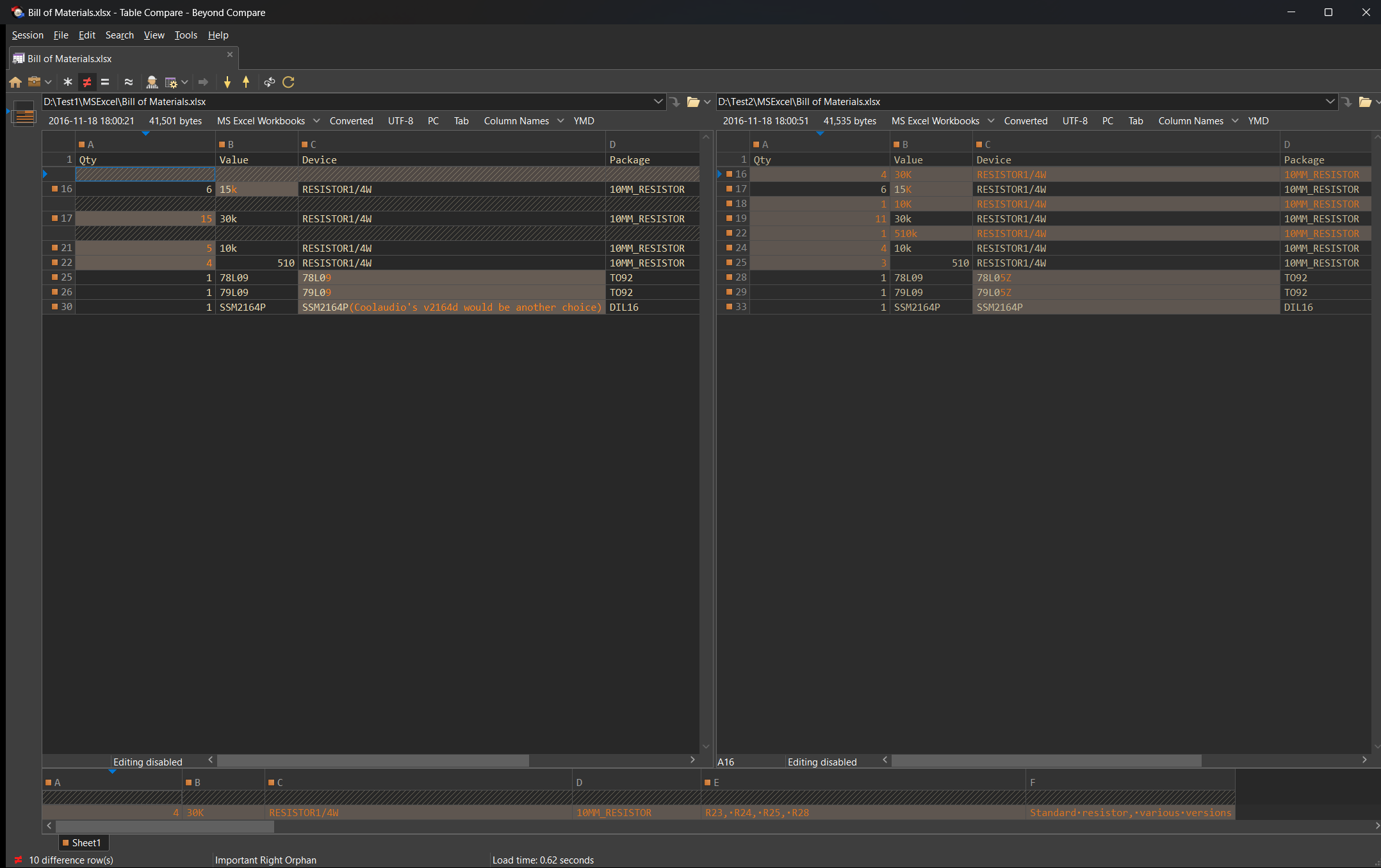Select the SSM2164P Coolaudio device cell

tap(452, 307)
